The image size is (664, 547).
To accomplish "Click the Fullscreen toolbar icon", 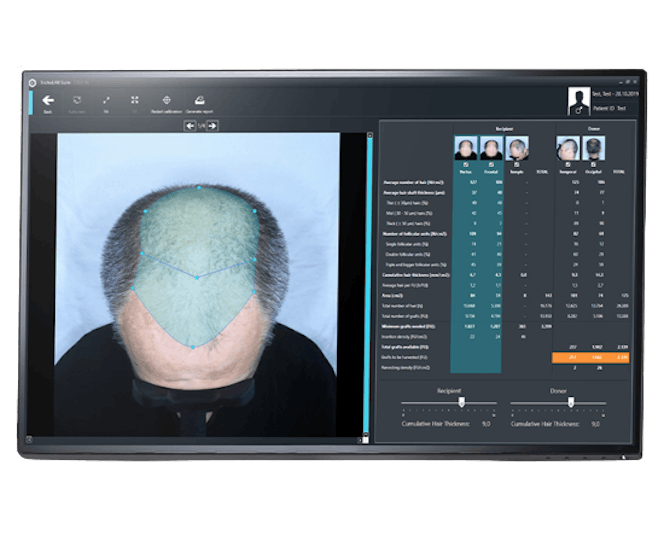I will 77,101.
